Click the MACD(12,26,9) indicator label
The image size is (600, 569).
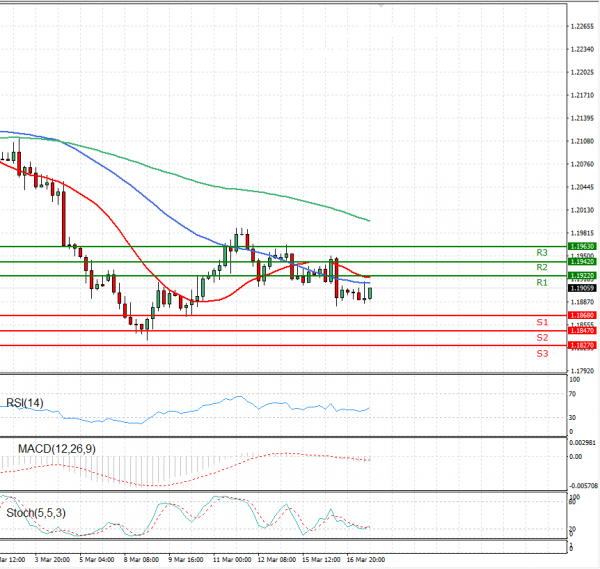point(57,449)
